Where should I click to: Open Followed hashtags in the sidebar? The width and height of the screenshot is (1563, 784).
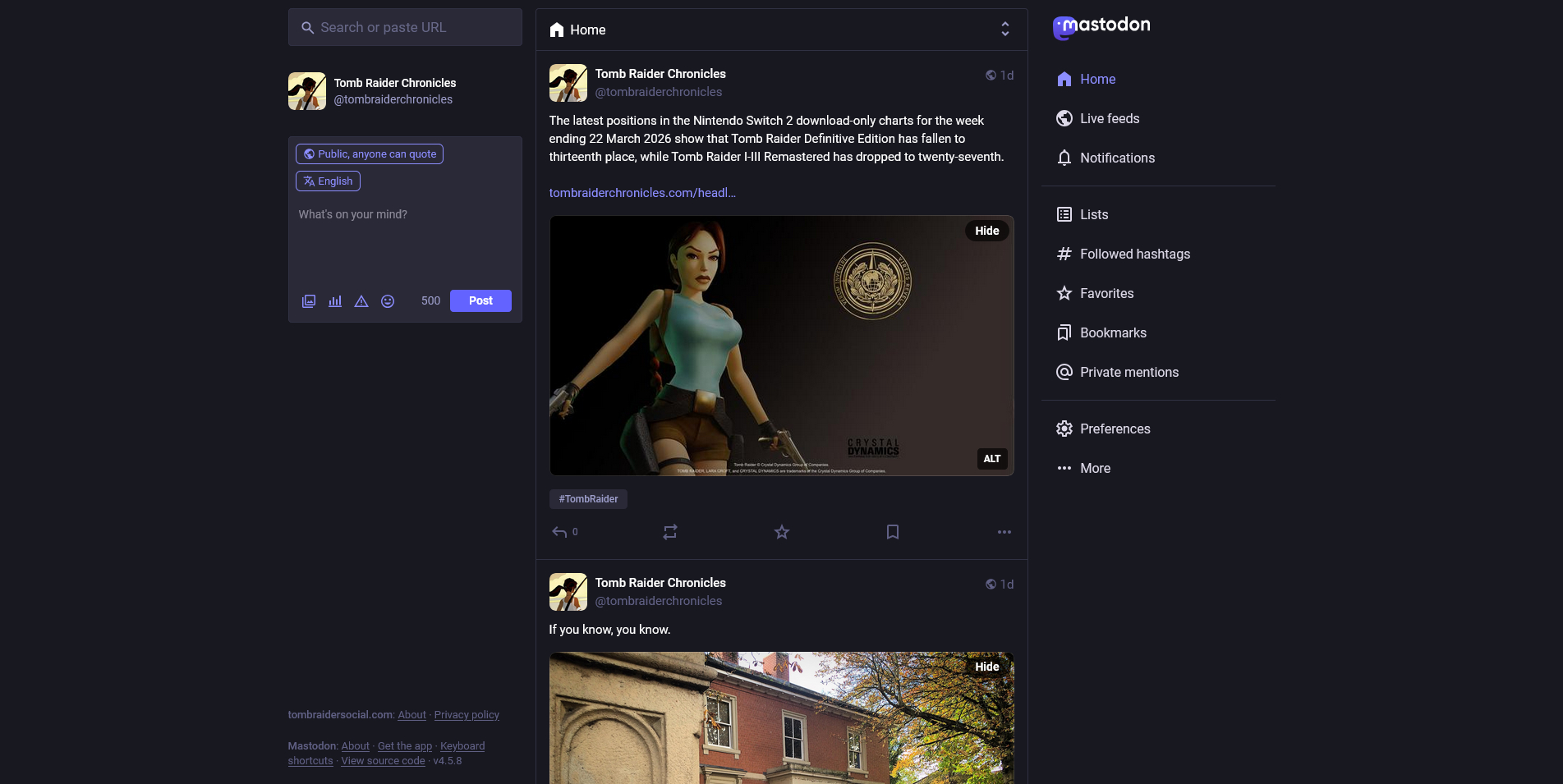1135,254
